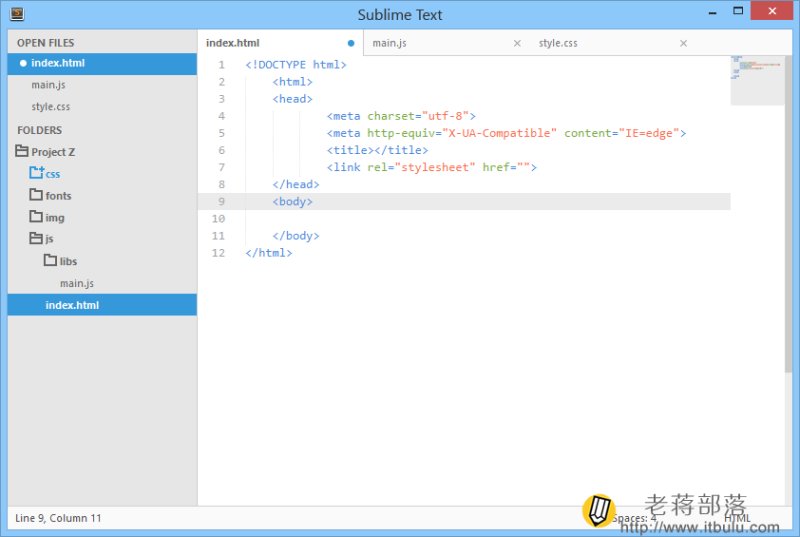Click the OPEN FILES heading

[x=45, y=43]
